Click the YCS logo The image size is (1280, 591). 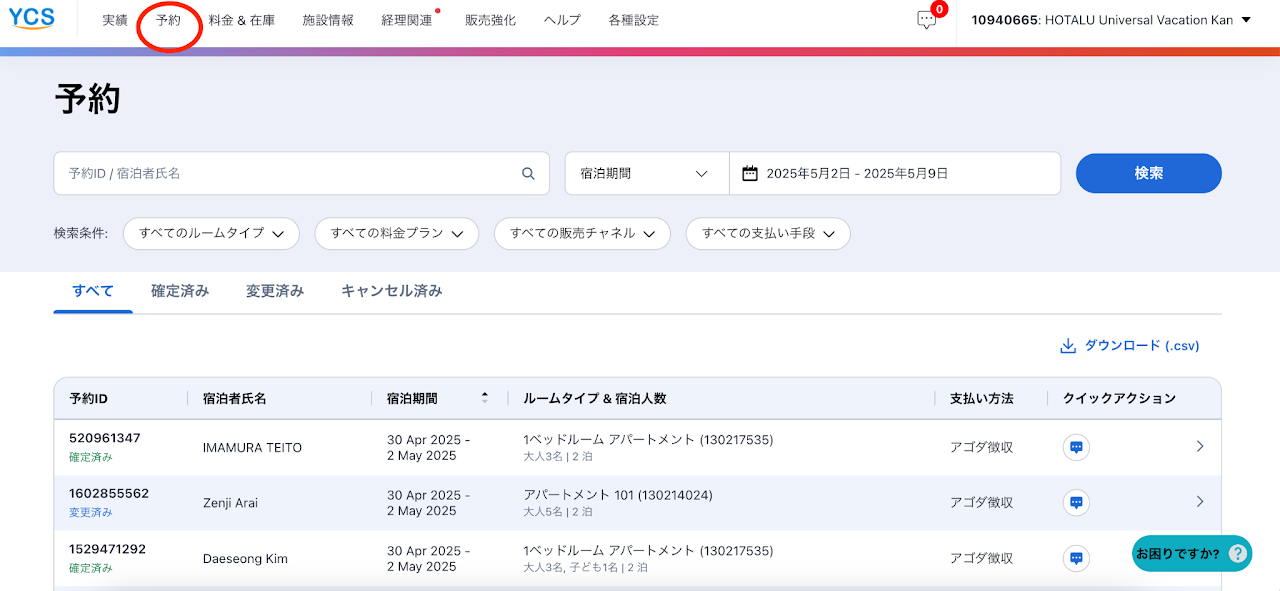coord(32,19)
